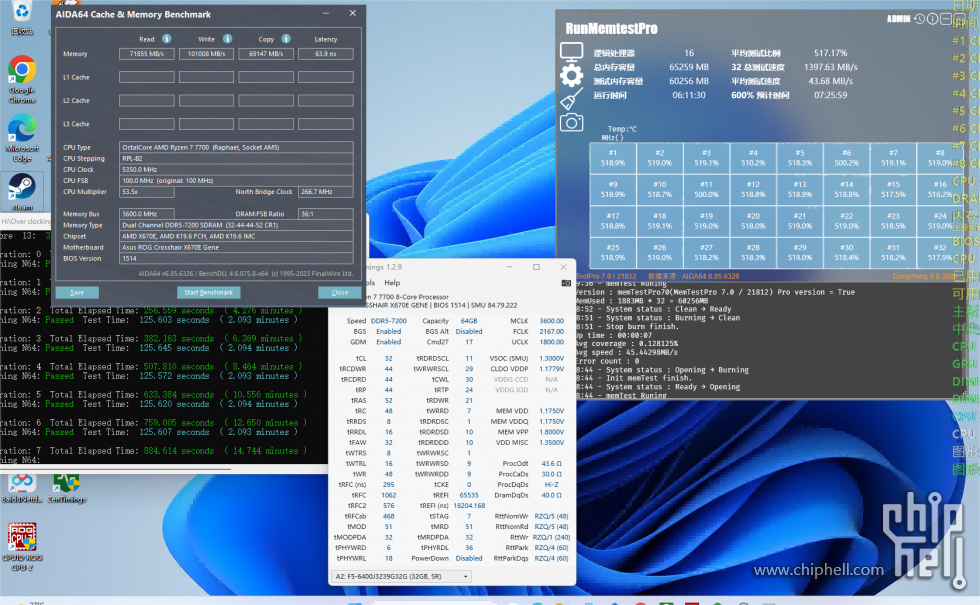This screenshot has width=980, height=605.
Task: Click the RunMemtestPro camera screenshot icon
Action: pos(571,122)
